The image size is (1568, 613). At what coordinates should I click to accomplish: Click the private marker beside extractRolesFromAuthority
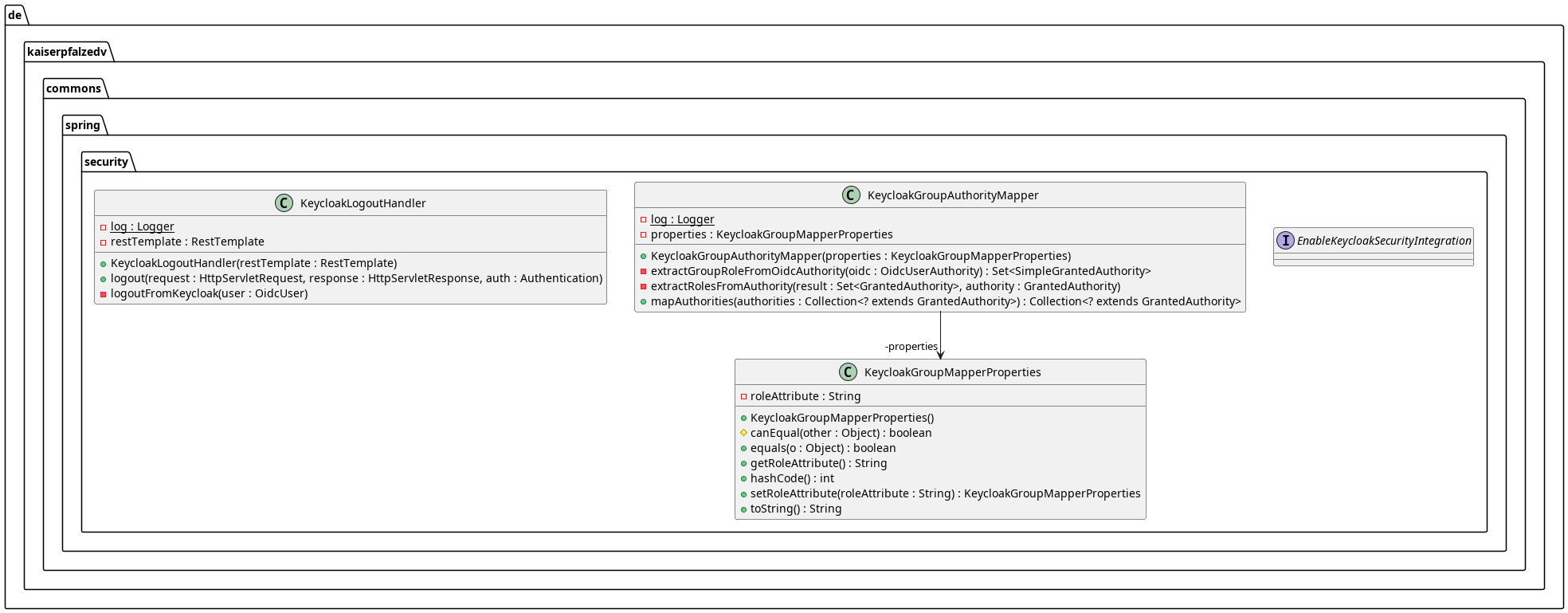(644, 287)
